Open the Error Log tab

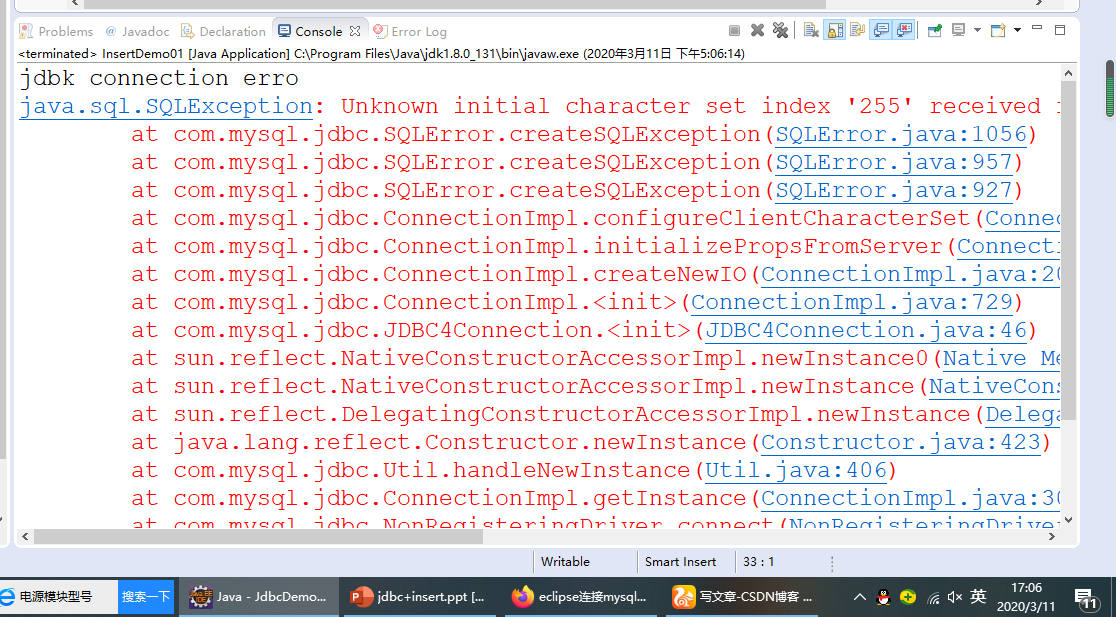[x=411, y=31]
